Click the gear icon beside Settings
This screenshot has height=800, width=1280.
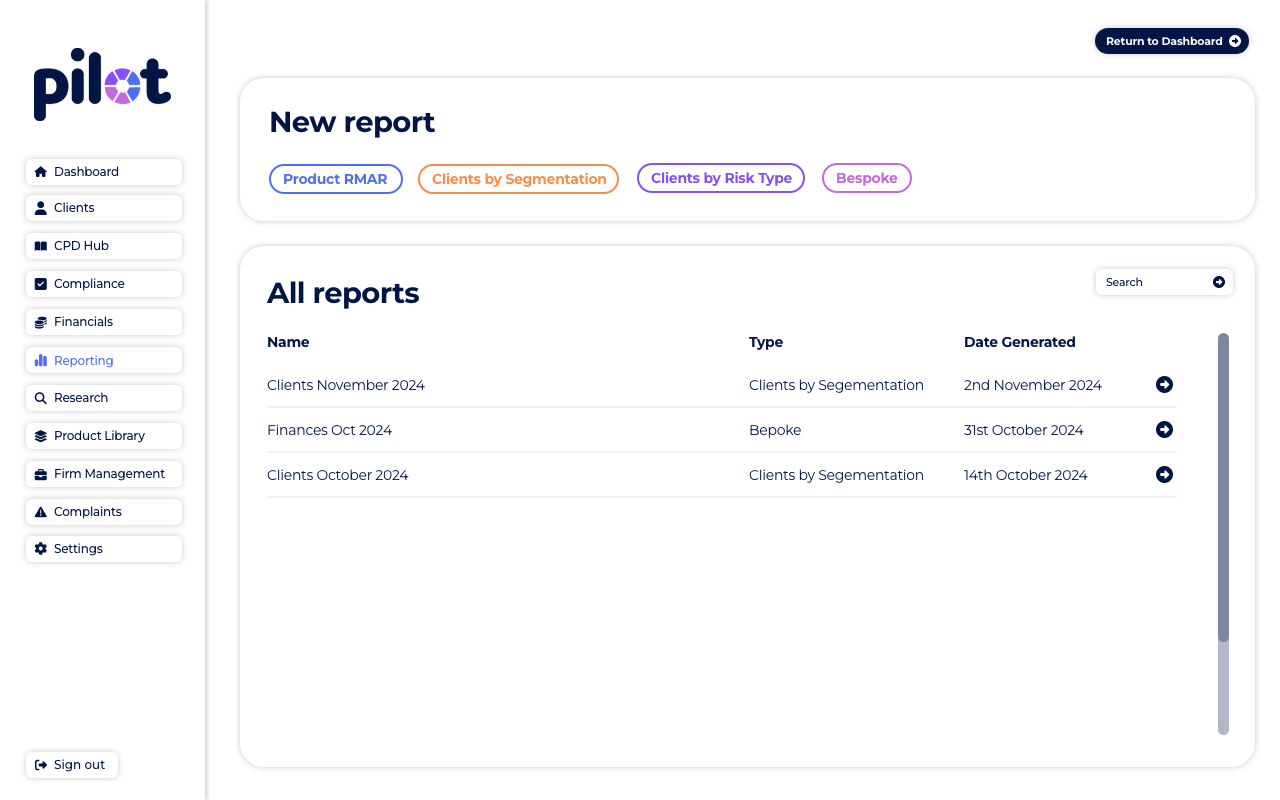pyautogui.click(x=41, y=549)
